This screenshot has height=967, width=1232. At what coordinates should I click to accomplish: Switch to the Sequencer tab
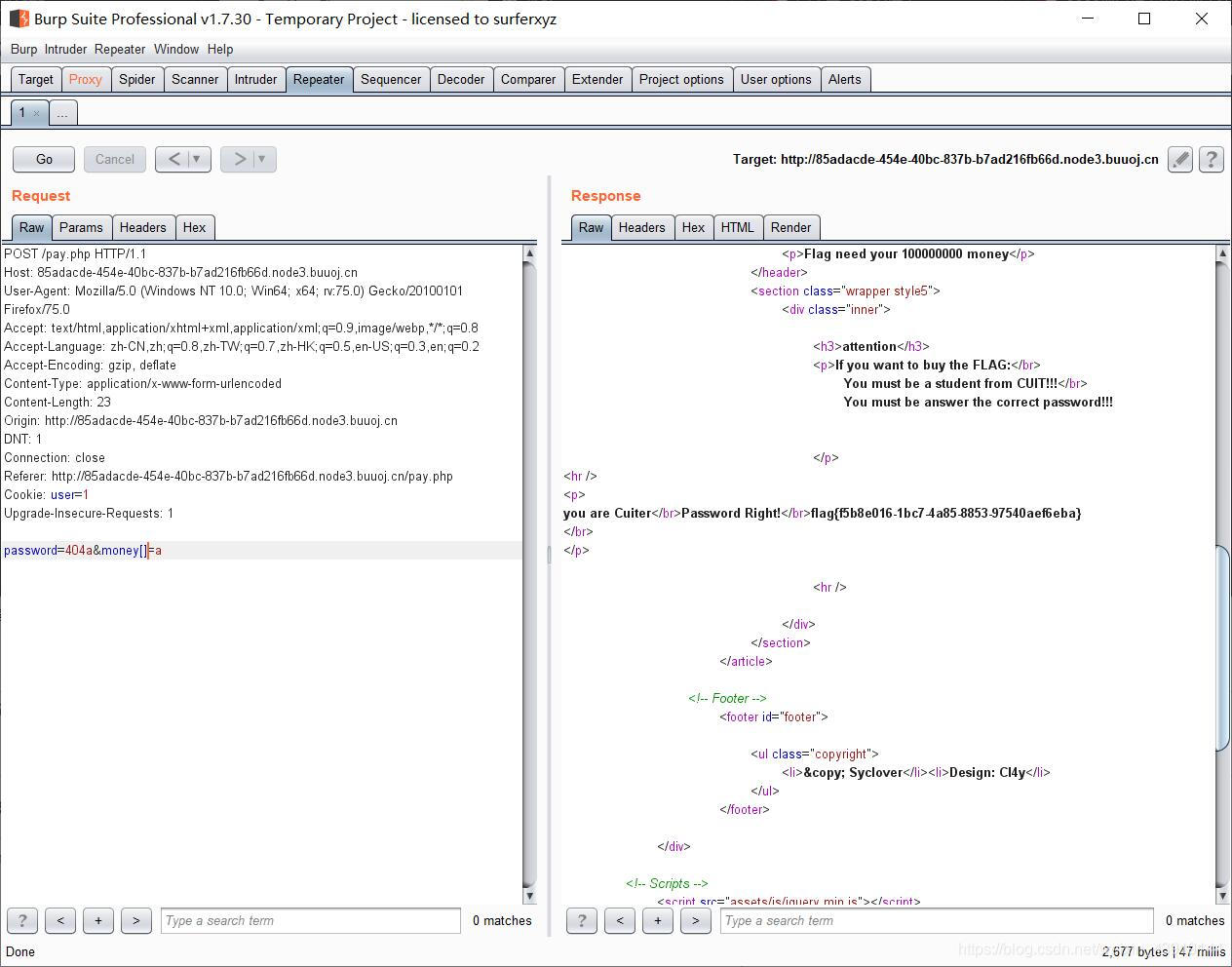coord(391,79)
